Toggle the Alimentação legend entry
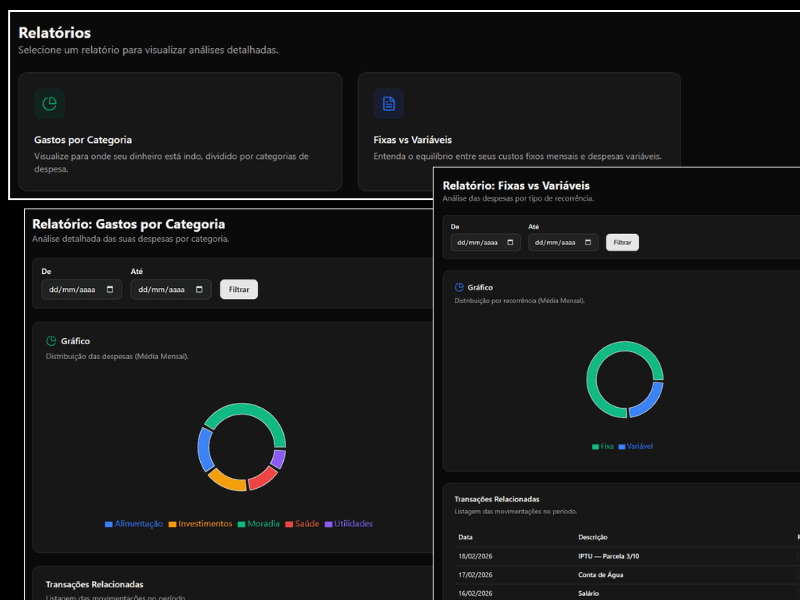800x600 pixels. [135, 523]
